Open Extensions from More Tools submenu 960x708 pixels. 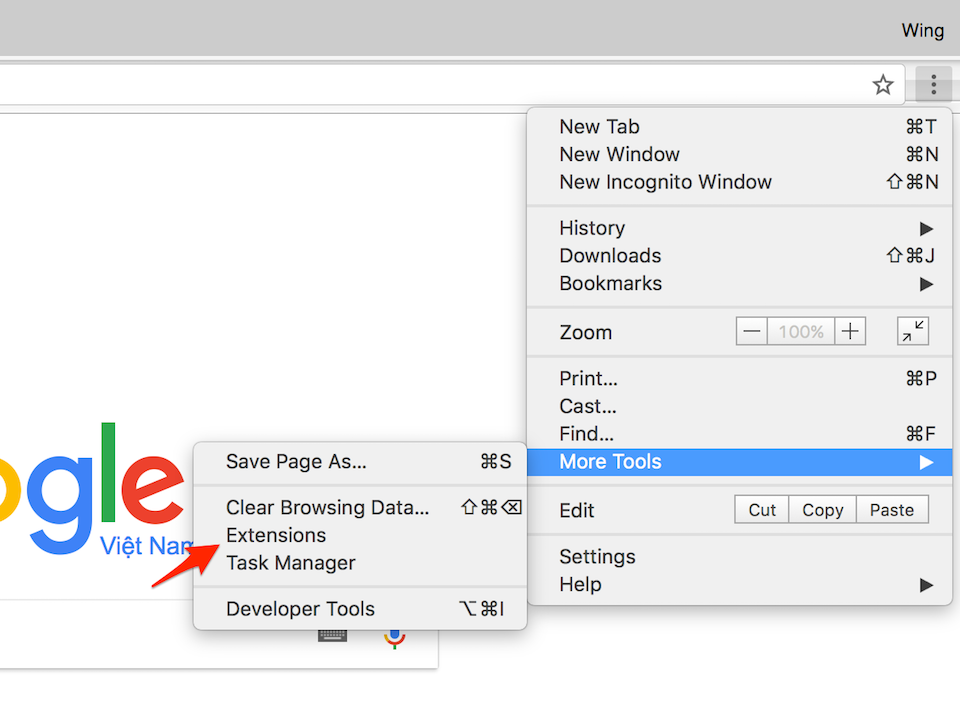(x=360, y=535)
